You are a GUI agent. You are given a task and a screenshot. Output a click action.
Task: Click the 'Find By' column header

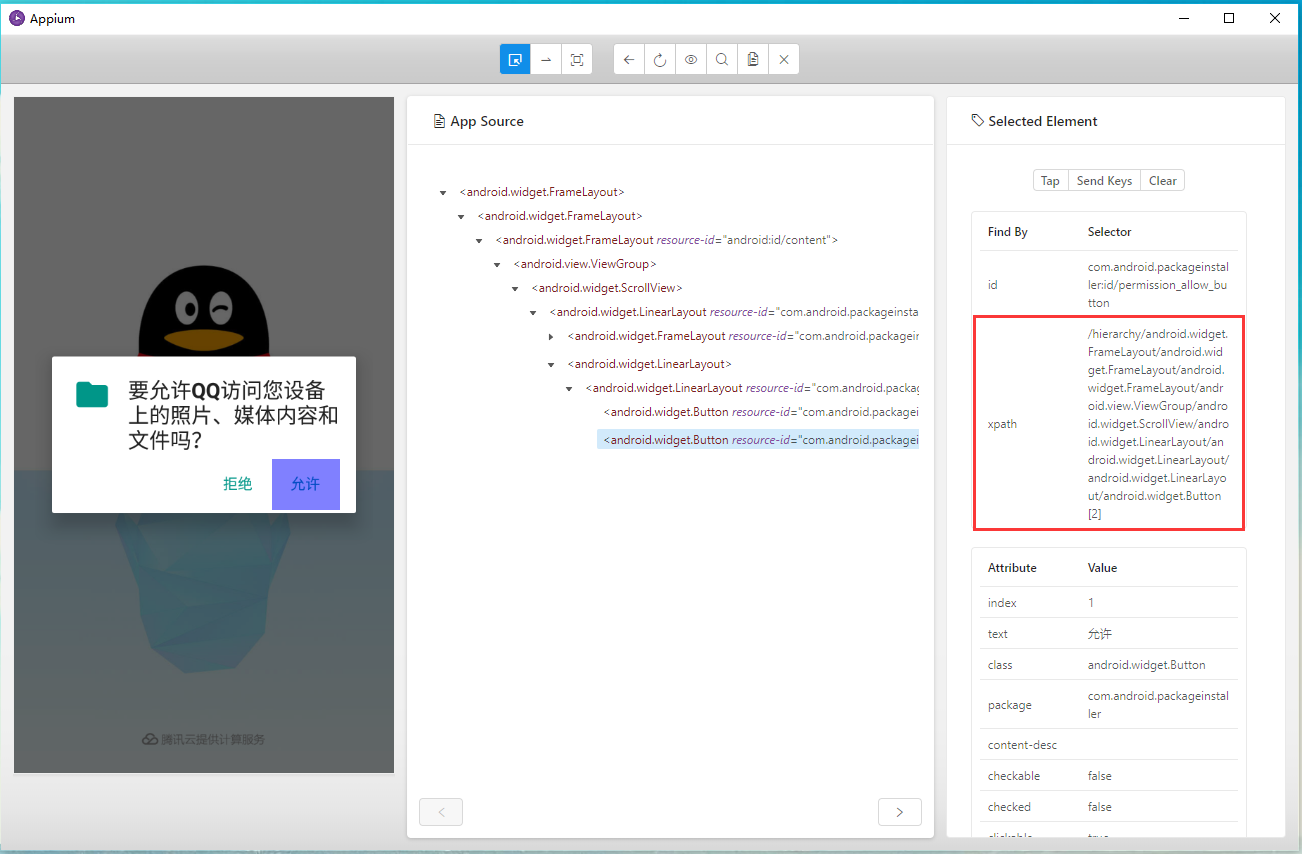[x=1008, y=232]
